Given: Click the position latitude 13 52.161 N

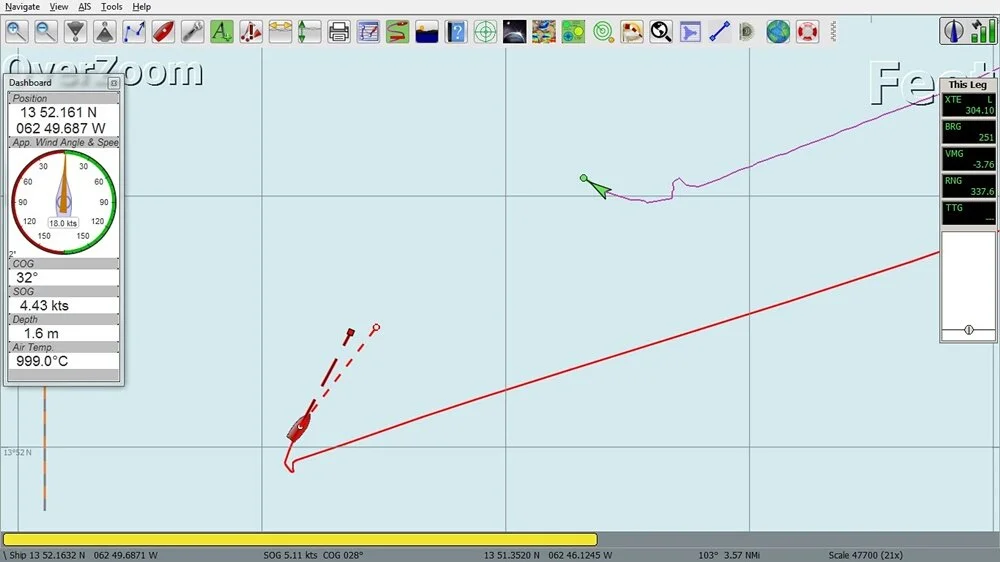Looking at the screenshot, I should point(59,112).
